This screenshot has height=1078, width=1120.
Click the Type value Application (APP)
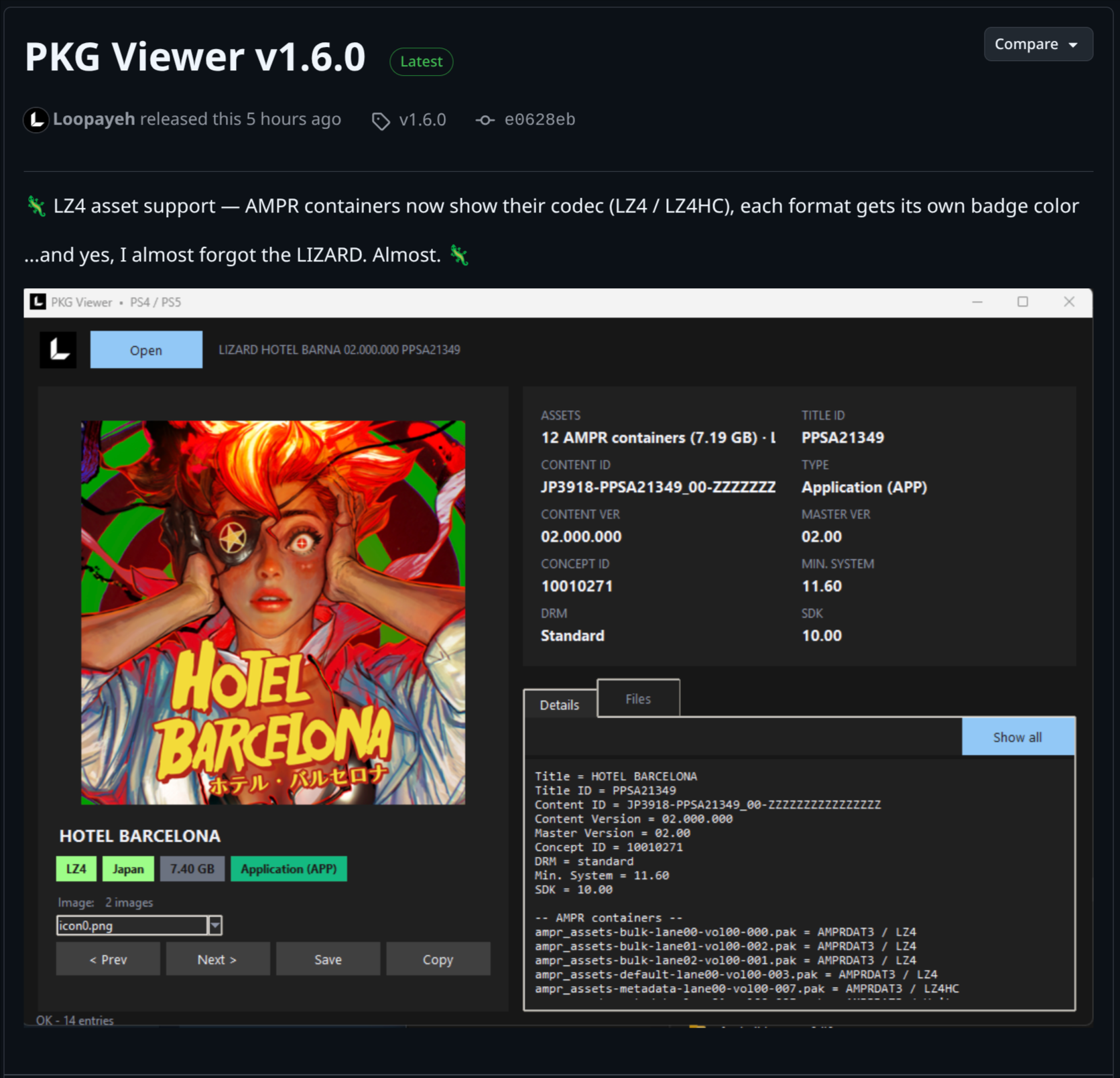click(x=864, y=487)
